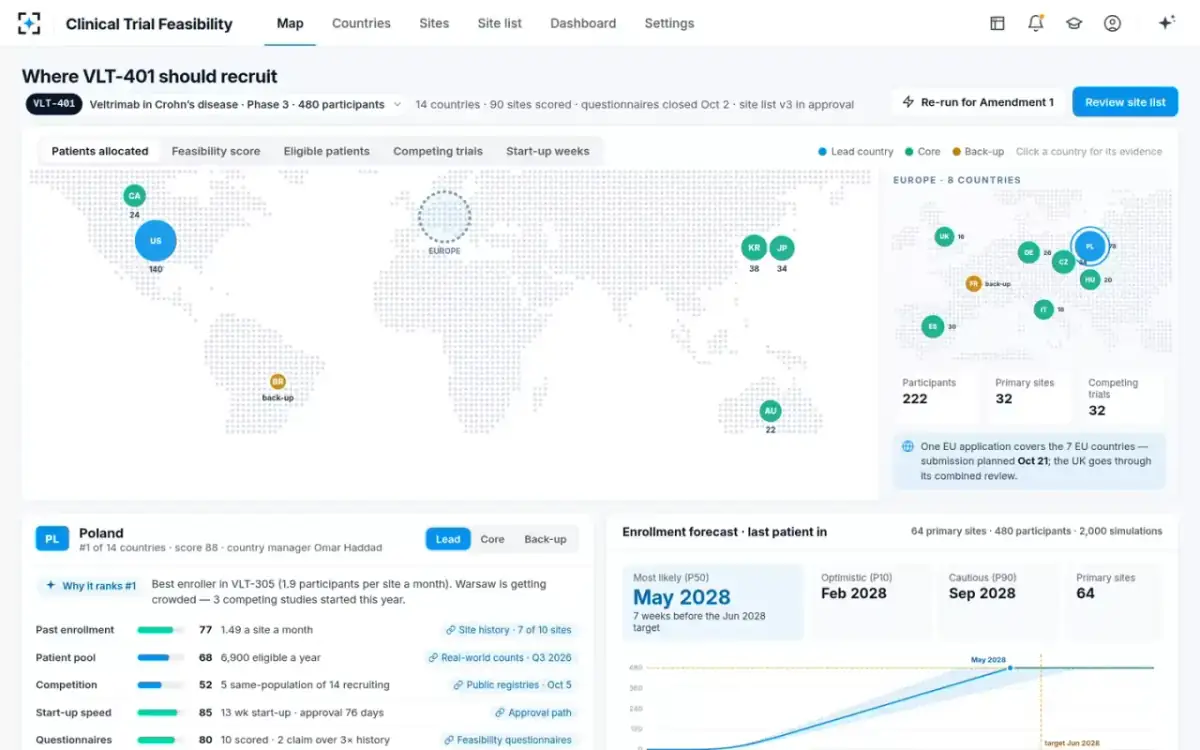1200x750 pixels.
Task: Select the DE bubble in Europe inset
Action: coord(1029,253)
